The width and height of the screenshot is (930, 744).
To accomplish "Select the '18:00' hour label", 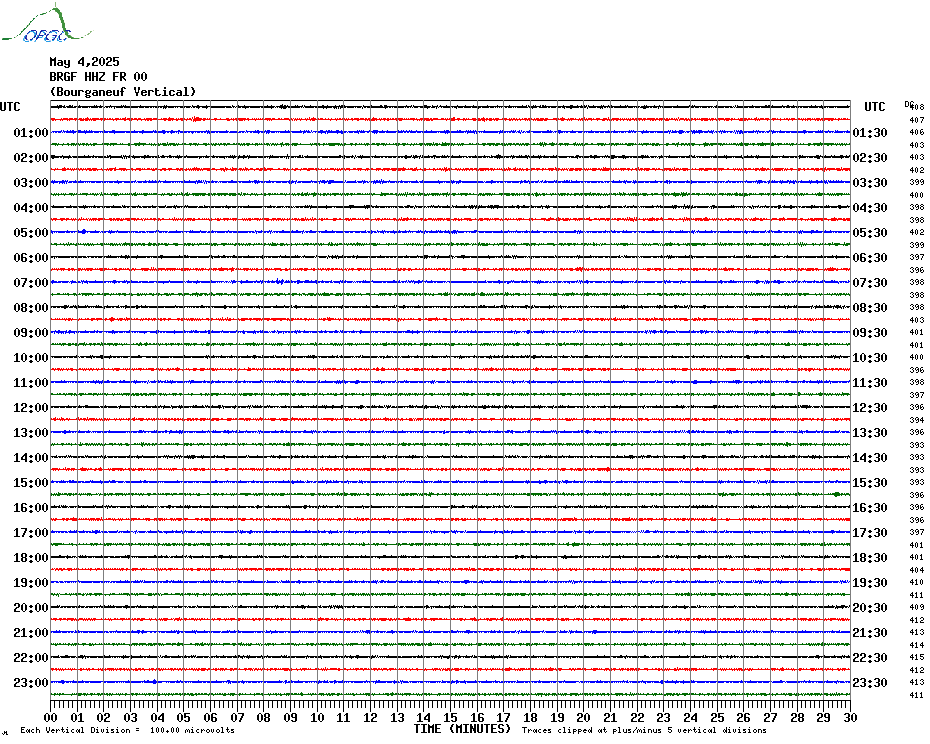I will 31,558.
